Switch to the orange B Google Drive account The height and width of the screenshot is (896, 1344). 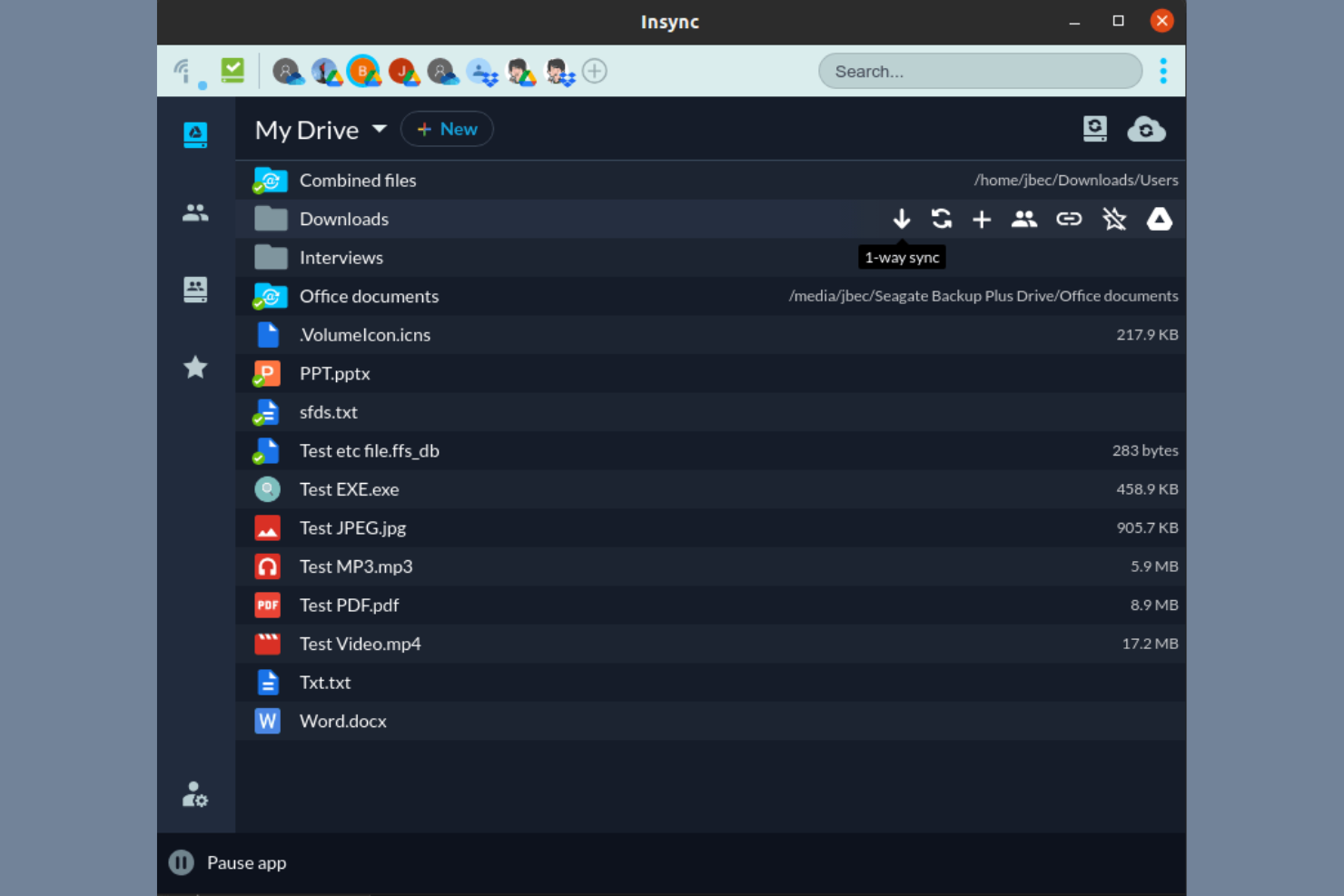click(364, 71)
